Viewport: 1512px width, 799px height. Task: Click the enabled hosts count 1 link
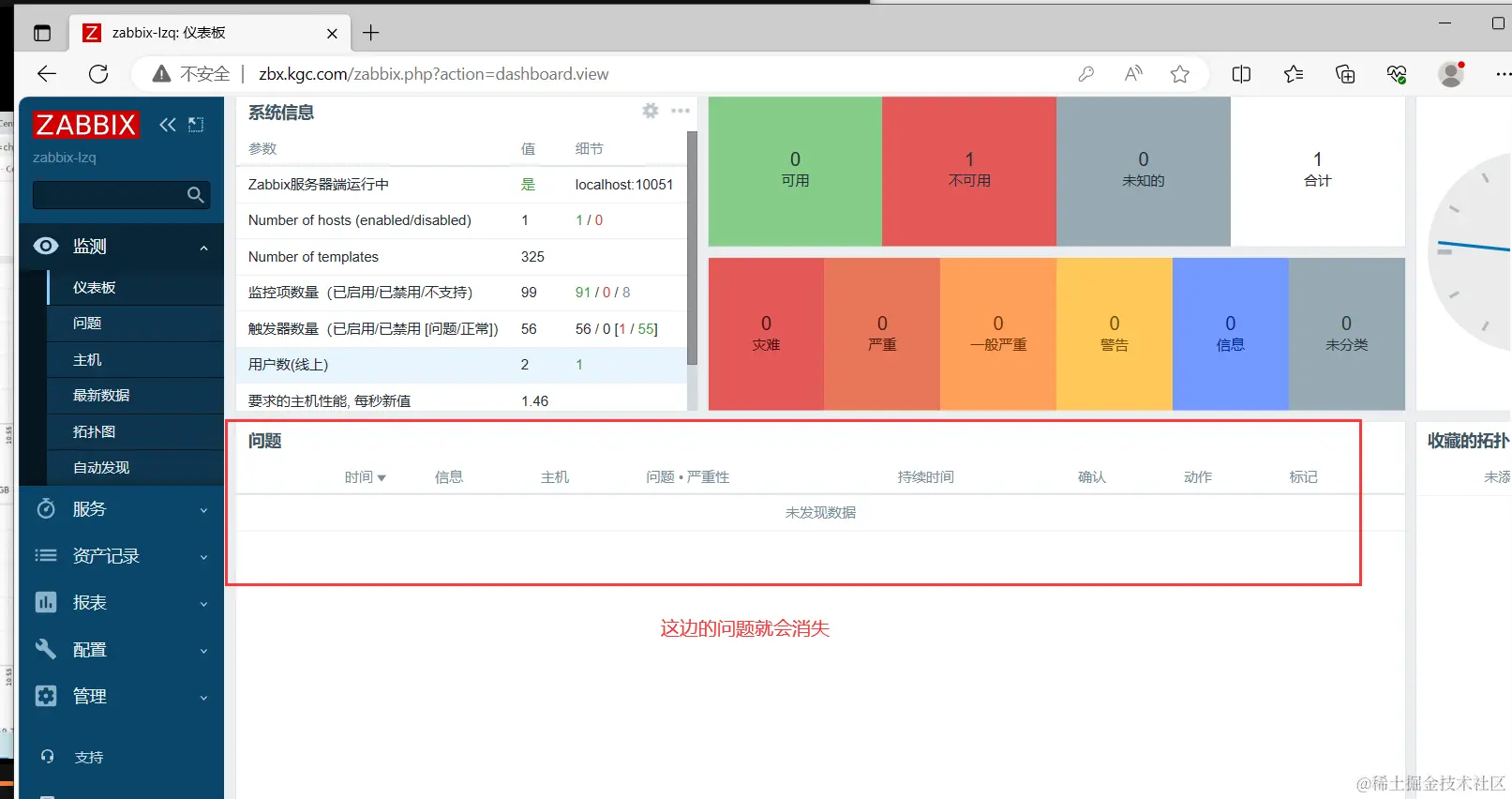579,220
